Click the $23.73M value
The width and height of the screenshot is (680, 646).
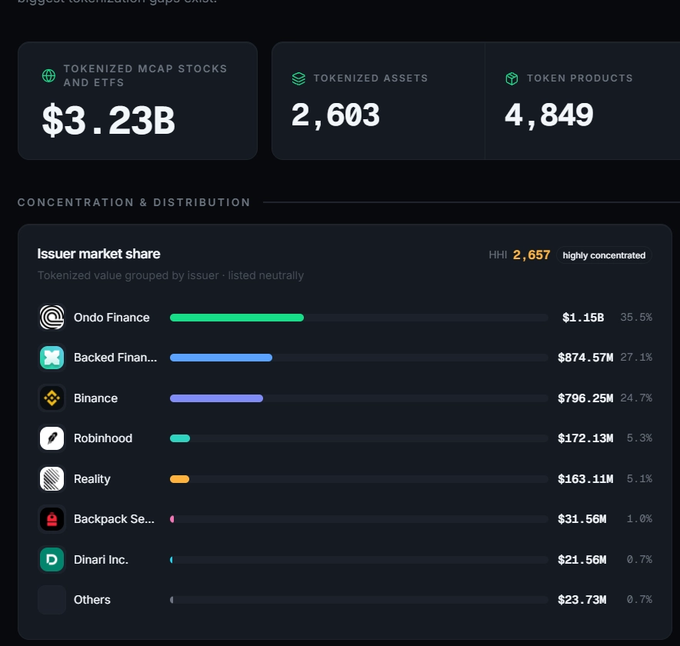click(582, 600)
